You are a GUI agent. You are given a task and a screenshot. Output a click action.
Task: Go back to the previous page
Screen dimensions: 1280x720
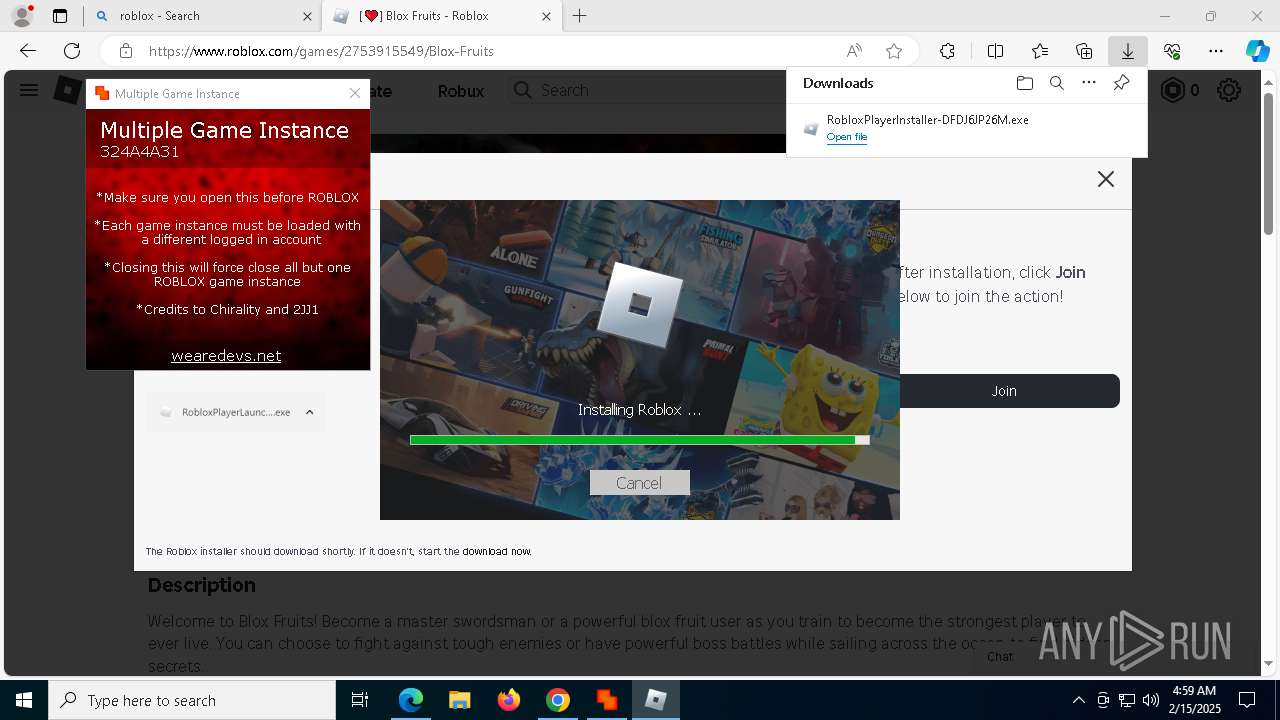click(x=28, y=51)
